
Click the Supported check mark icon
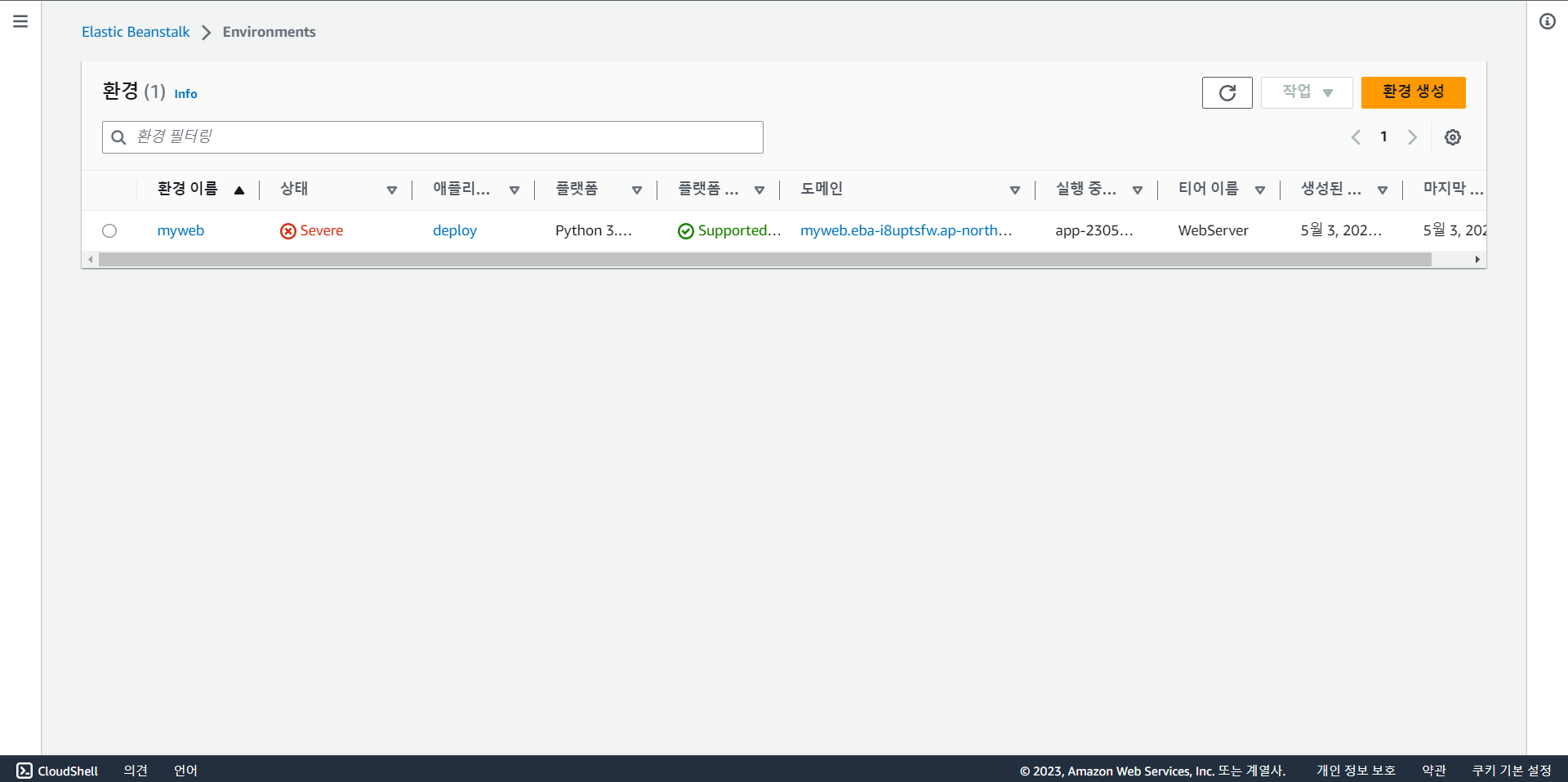pyautogui.click(x=685, y=231)
